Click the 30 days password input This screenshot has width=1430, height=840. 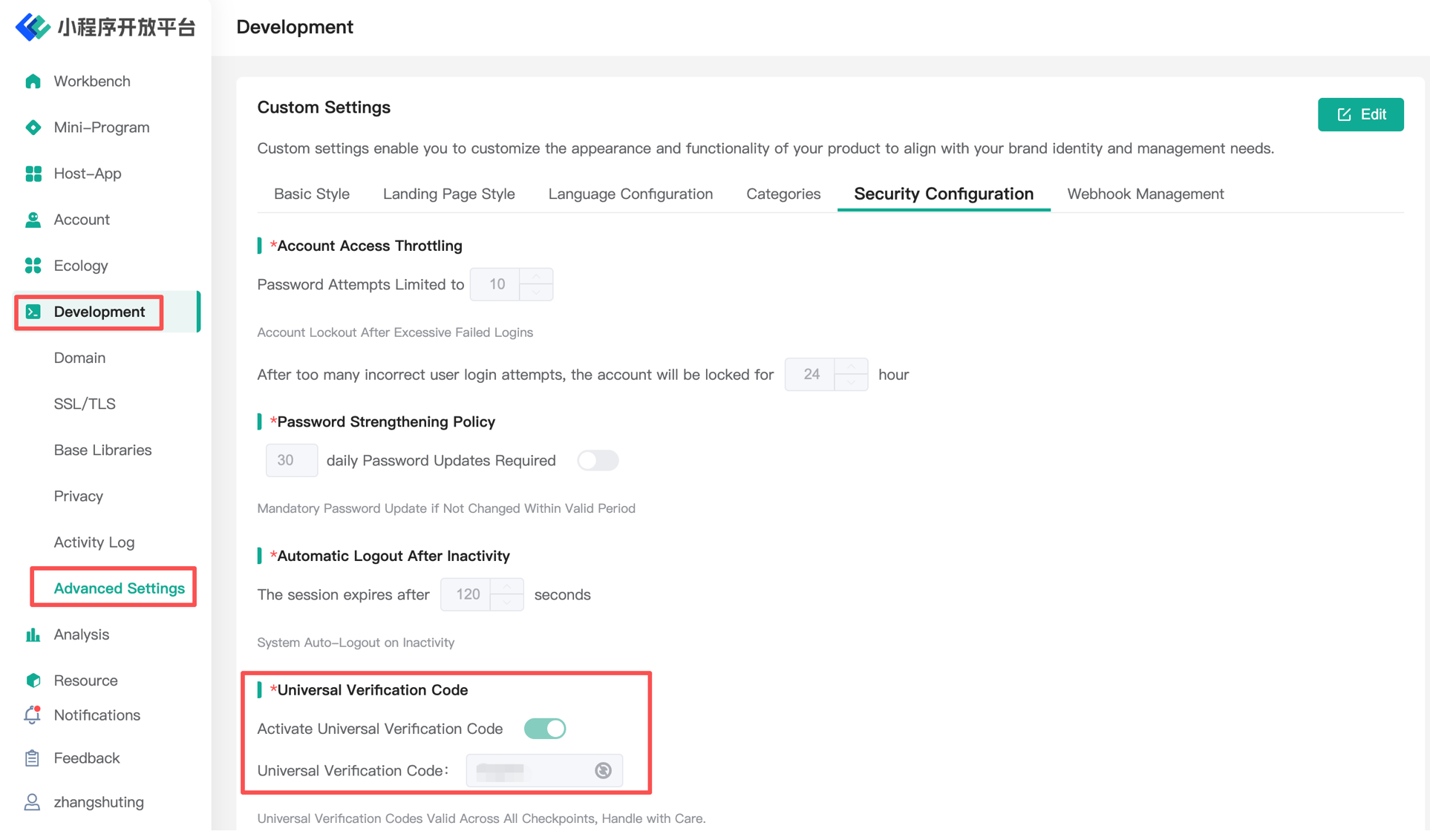point(291,461)
